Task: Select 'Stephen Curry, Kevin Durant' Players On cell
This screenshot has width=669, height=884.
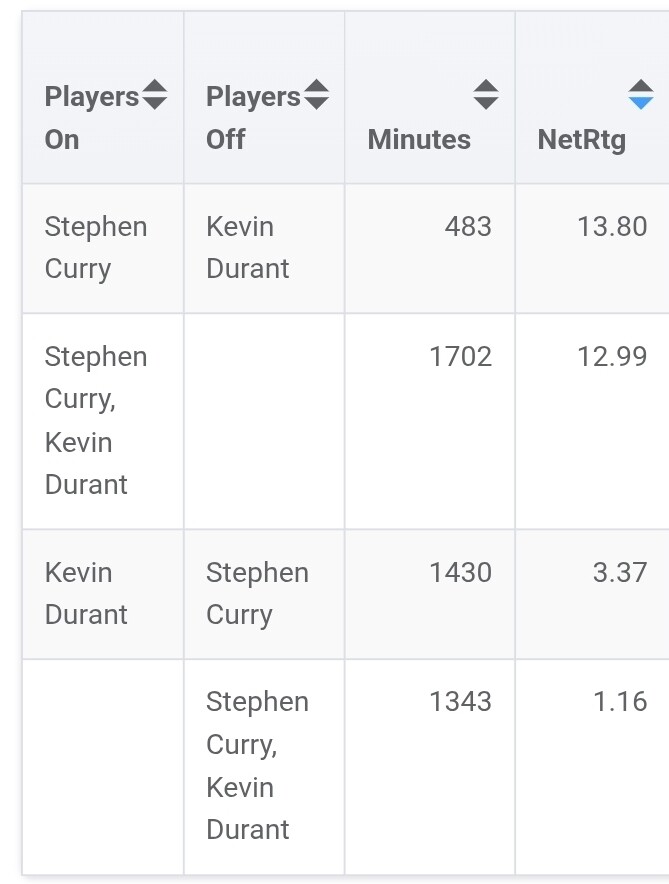Action: [96, 420]
